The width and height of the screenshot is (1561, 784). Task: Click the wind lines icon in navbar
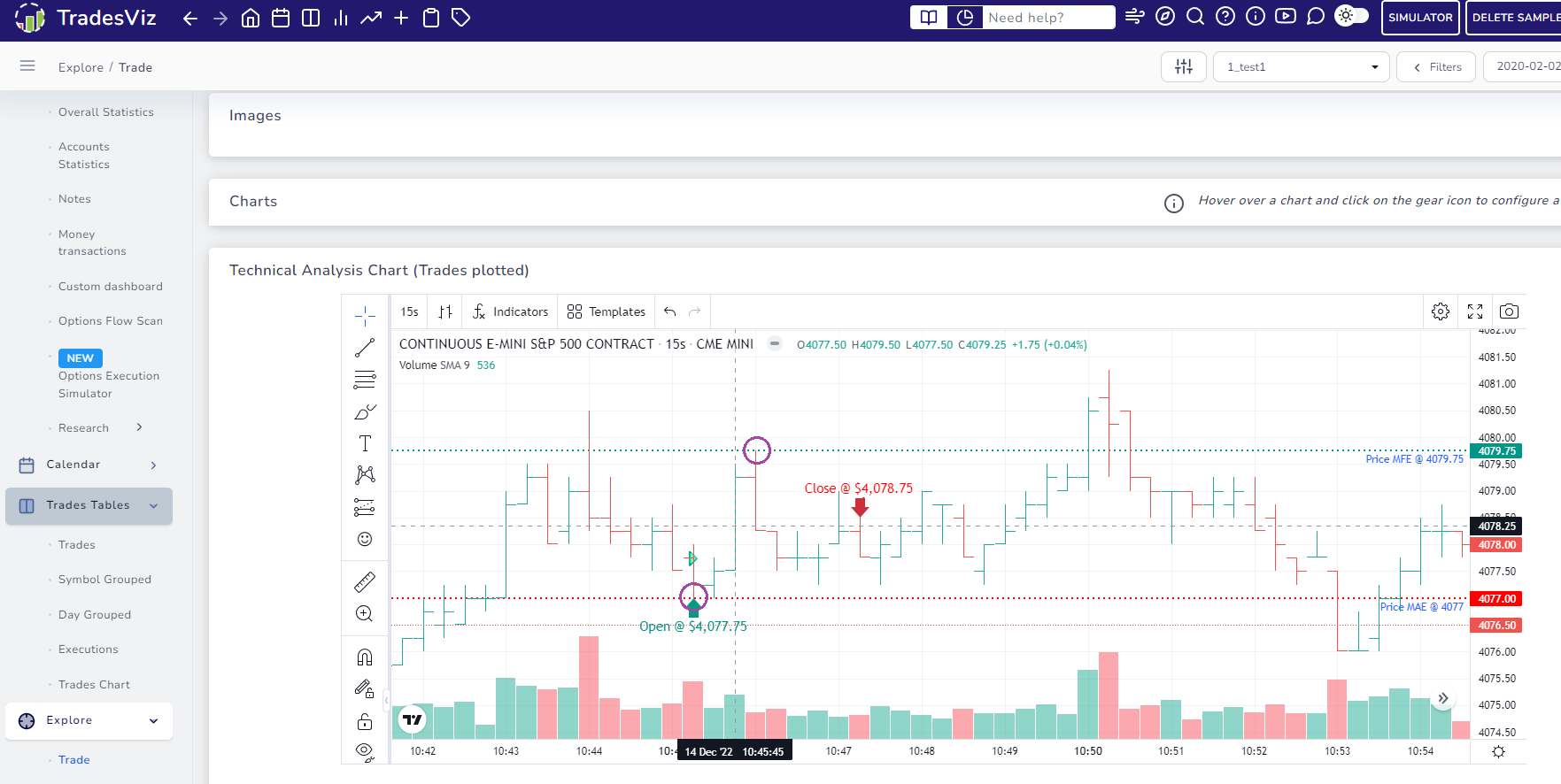tap(1135, 16)
